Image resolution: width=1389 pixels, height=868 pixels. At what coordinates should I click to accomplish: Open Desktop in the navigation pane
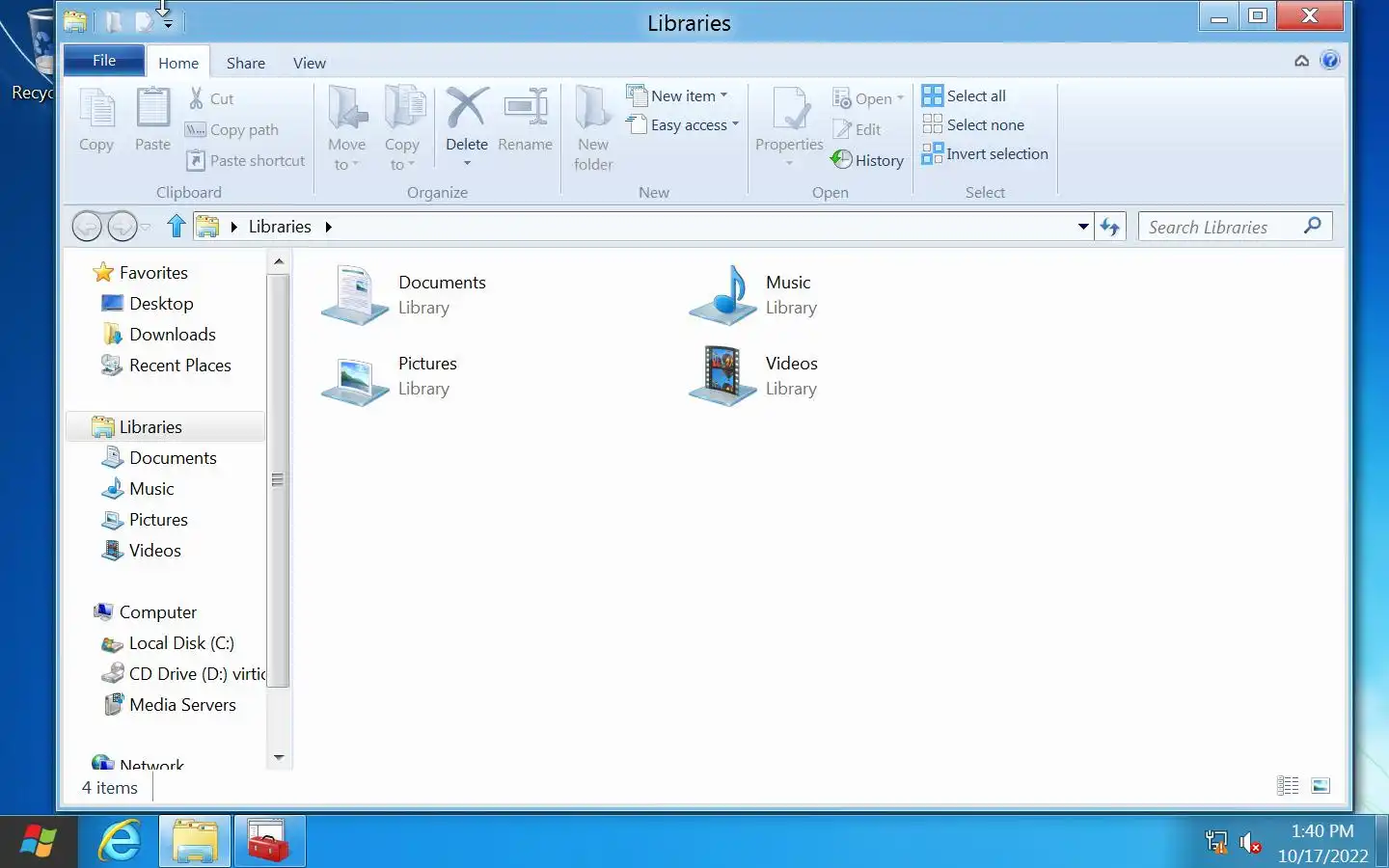coord(149,303)
